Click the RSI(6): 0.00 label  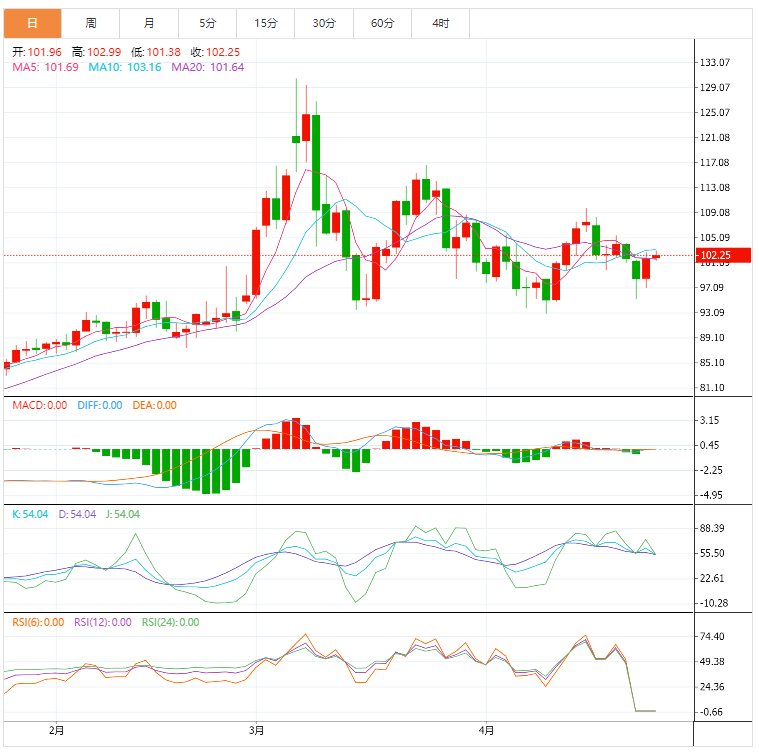(38, 622)
